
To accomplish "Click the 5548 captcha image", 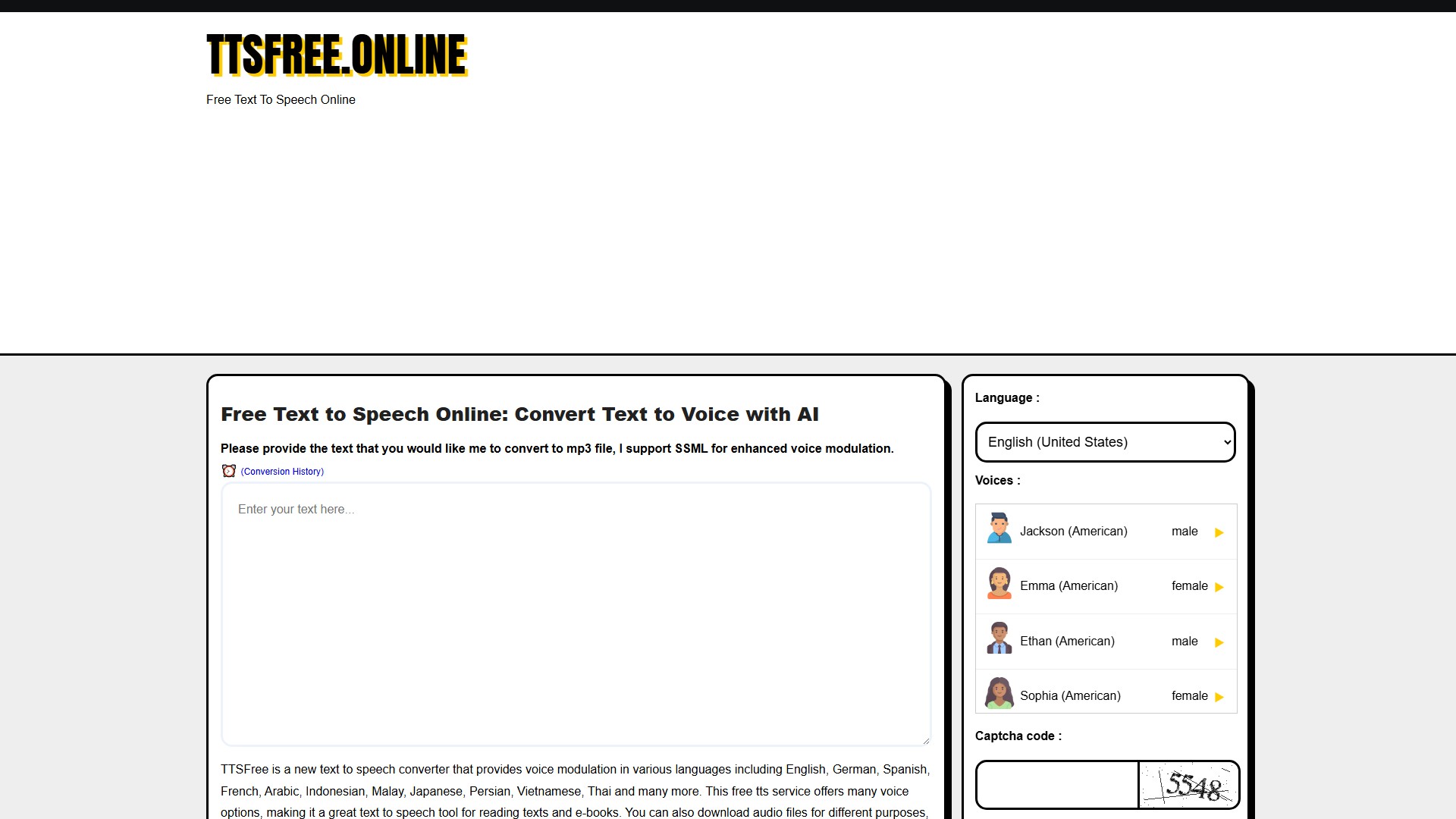I will [x=1188, y=785].
